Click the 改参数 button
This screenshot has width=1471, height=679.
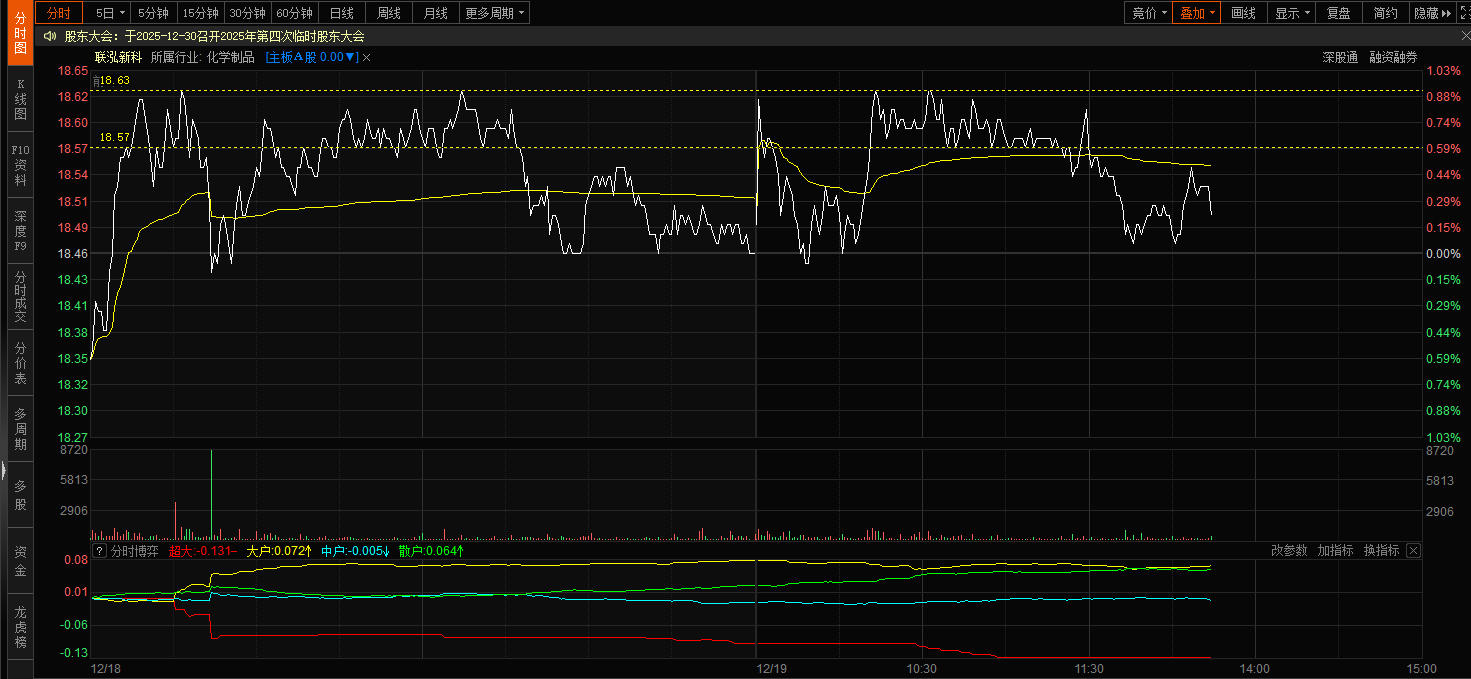click(x=1289, y=551)
